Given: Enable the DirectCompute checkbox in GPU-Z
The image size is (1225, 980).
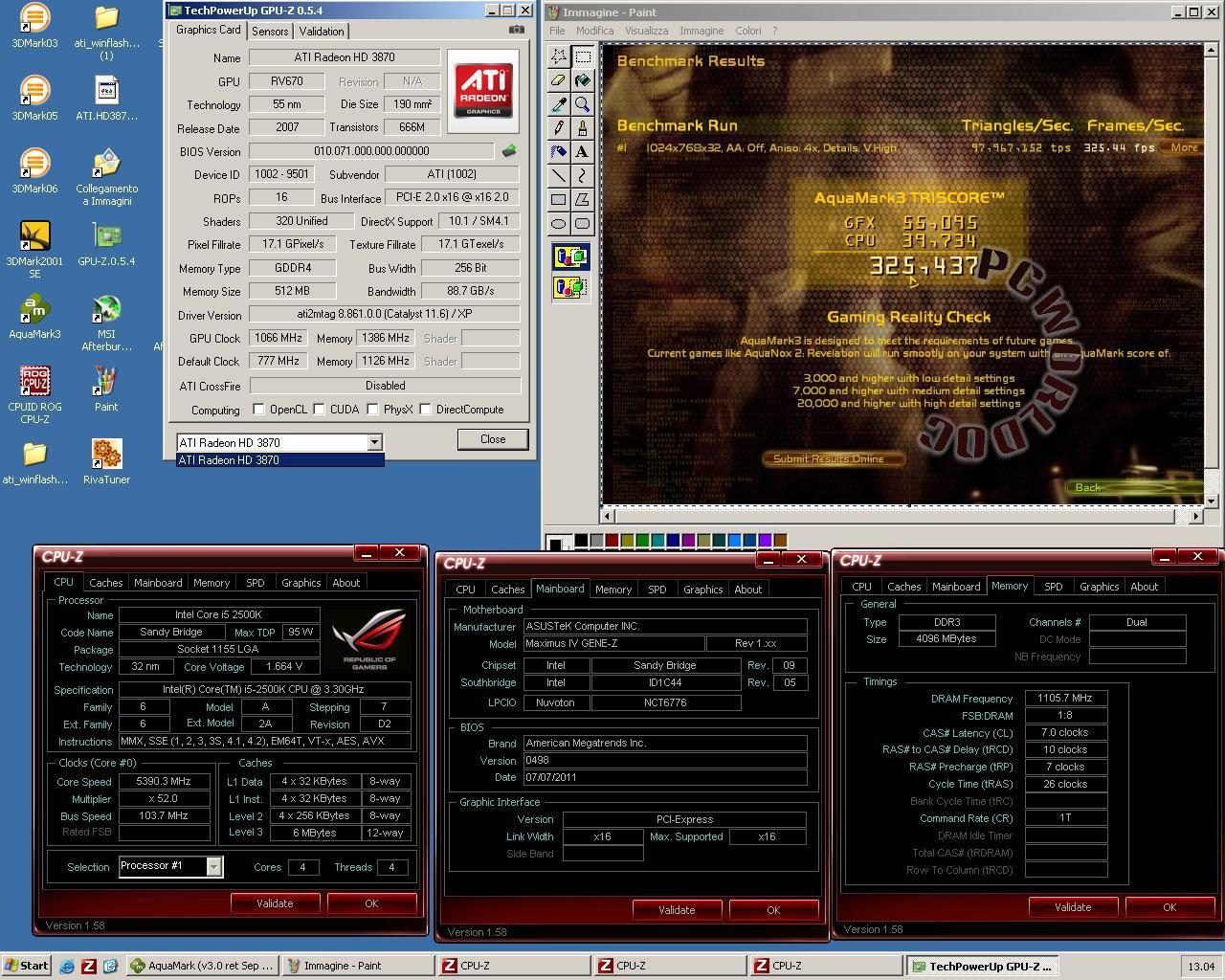Looking at the screenshot, I should tap(425, 410).
